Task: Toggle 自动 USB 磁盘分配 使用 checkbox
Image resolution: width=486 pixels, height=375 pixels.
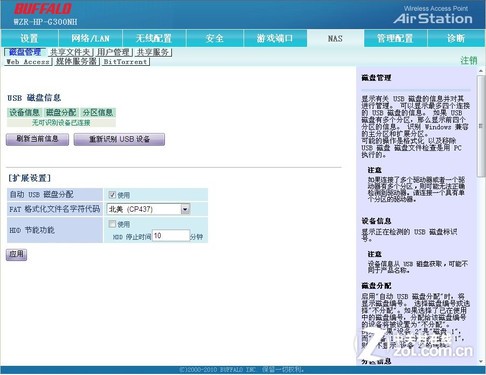Action: 112,195
